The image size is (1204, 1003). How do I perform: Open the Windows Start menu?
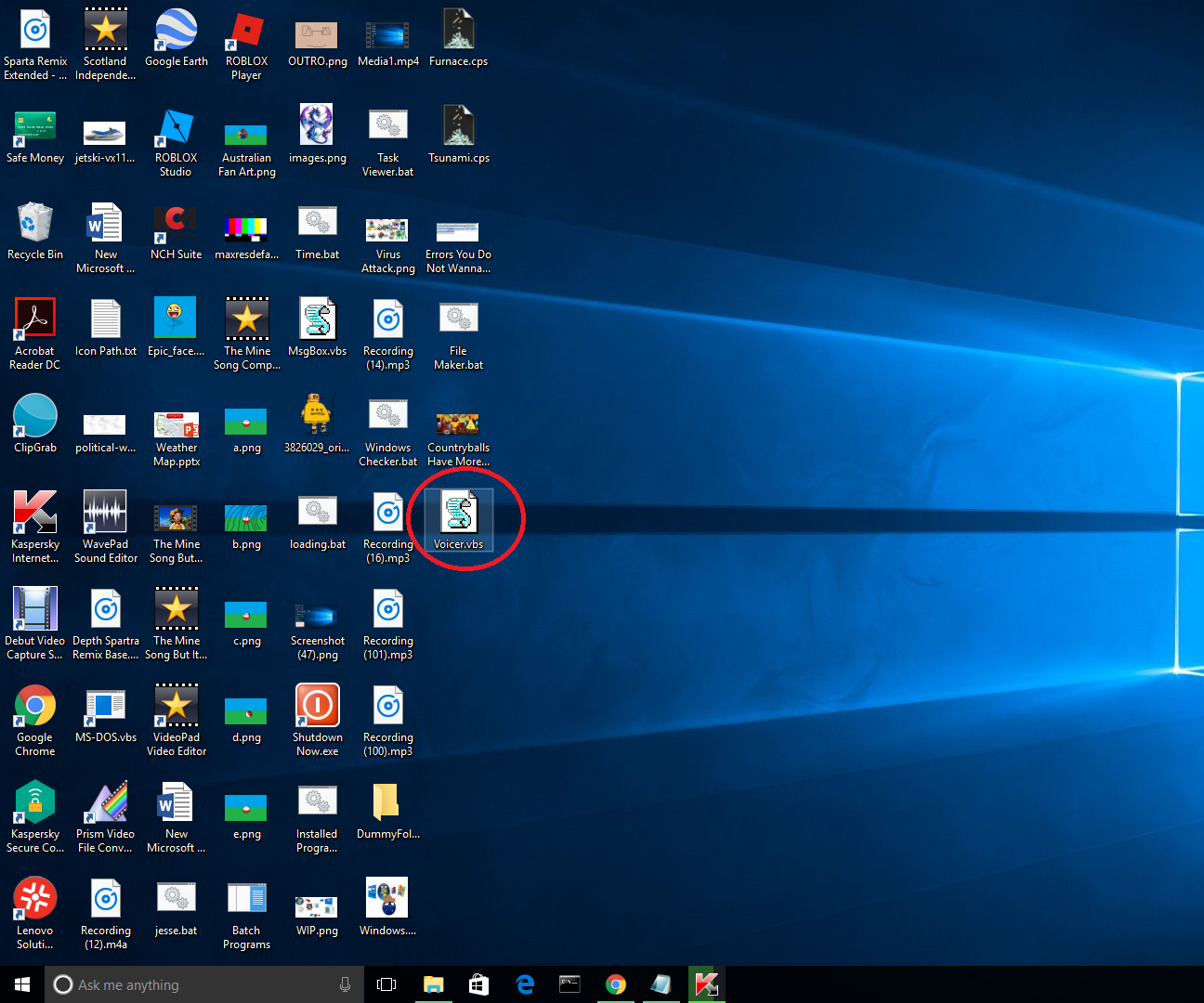[x=22, y=984]
